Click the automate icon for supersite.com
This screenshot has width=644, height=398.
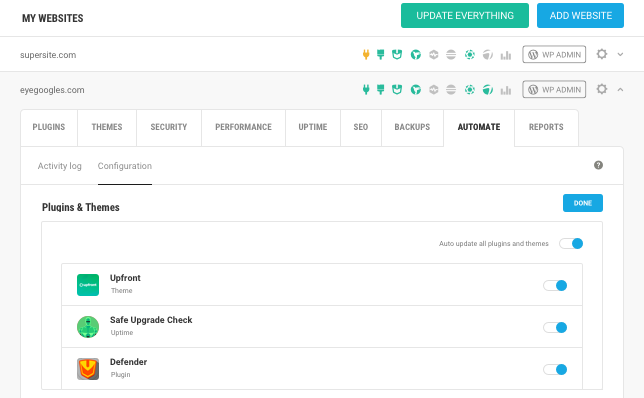(x=488, y=54)
